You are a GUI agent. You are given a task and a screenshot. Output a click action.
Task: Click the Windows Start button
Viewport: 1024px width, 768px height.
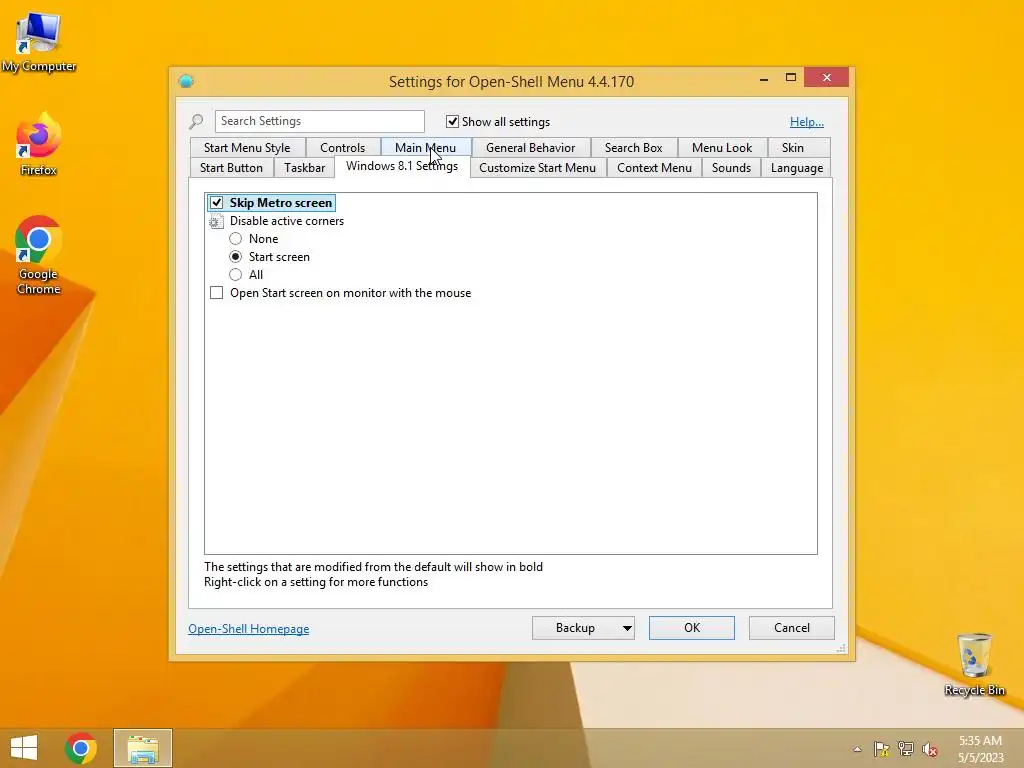point(24,748)
